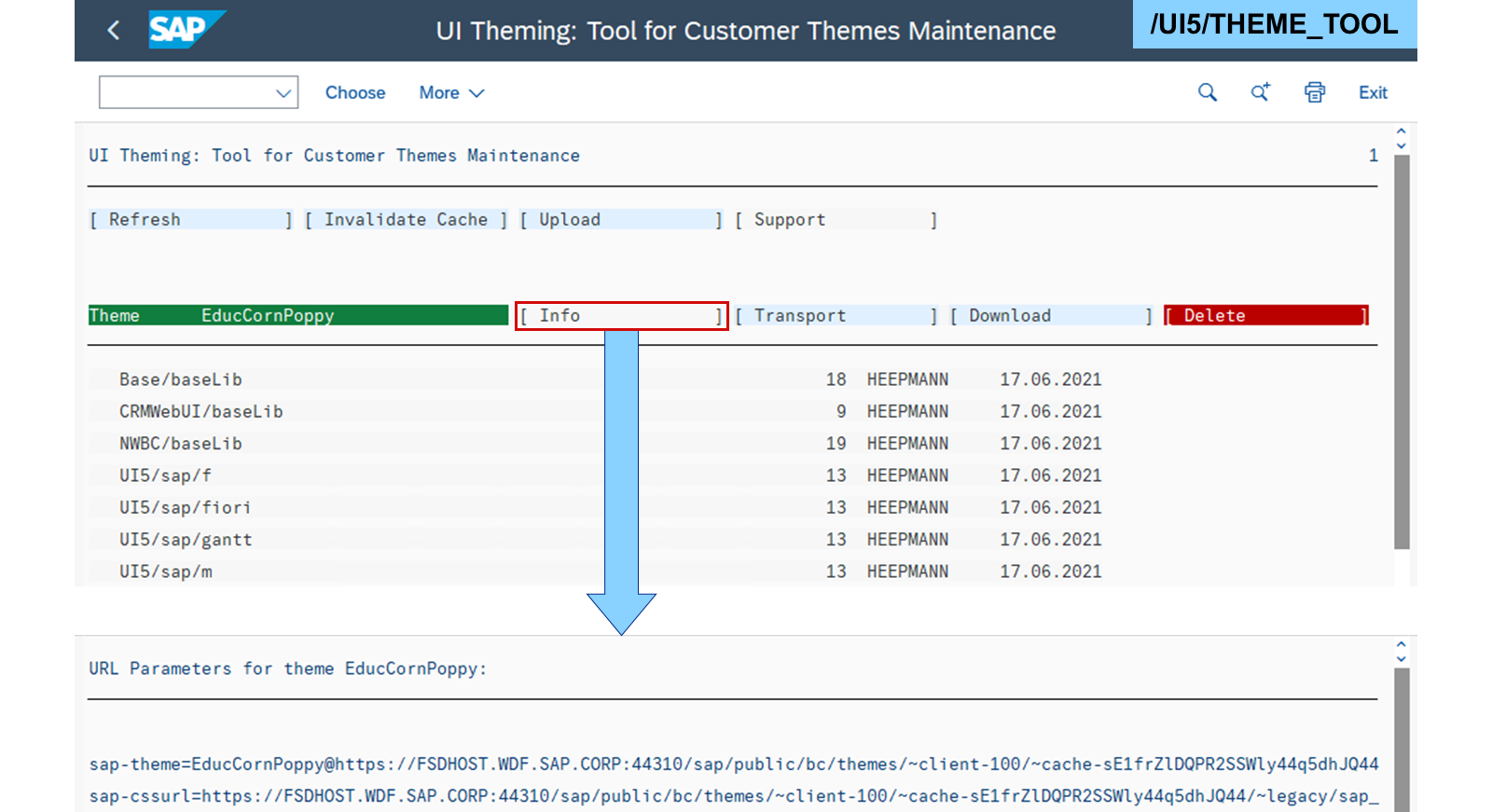Click date 17.06.2021 in UI5/sap/gantt row
Screen dimensions: 1492x812
[1051, 540]
